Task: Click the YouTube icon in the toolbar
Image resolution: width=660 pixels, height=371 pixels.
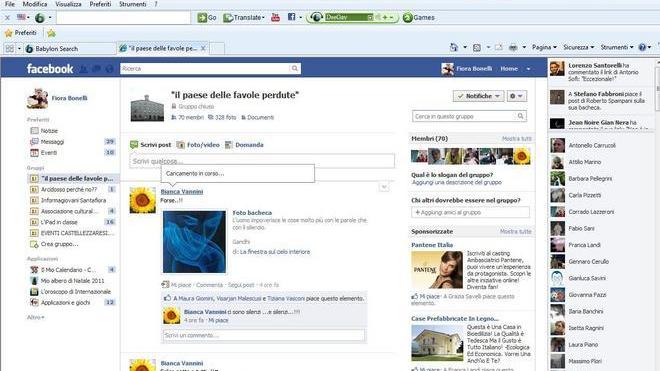Action: [x=276, y=17]
